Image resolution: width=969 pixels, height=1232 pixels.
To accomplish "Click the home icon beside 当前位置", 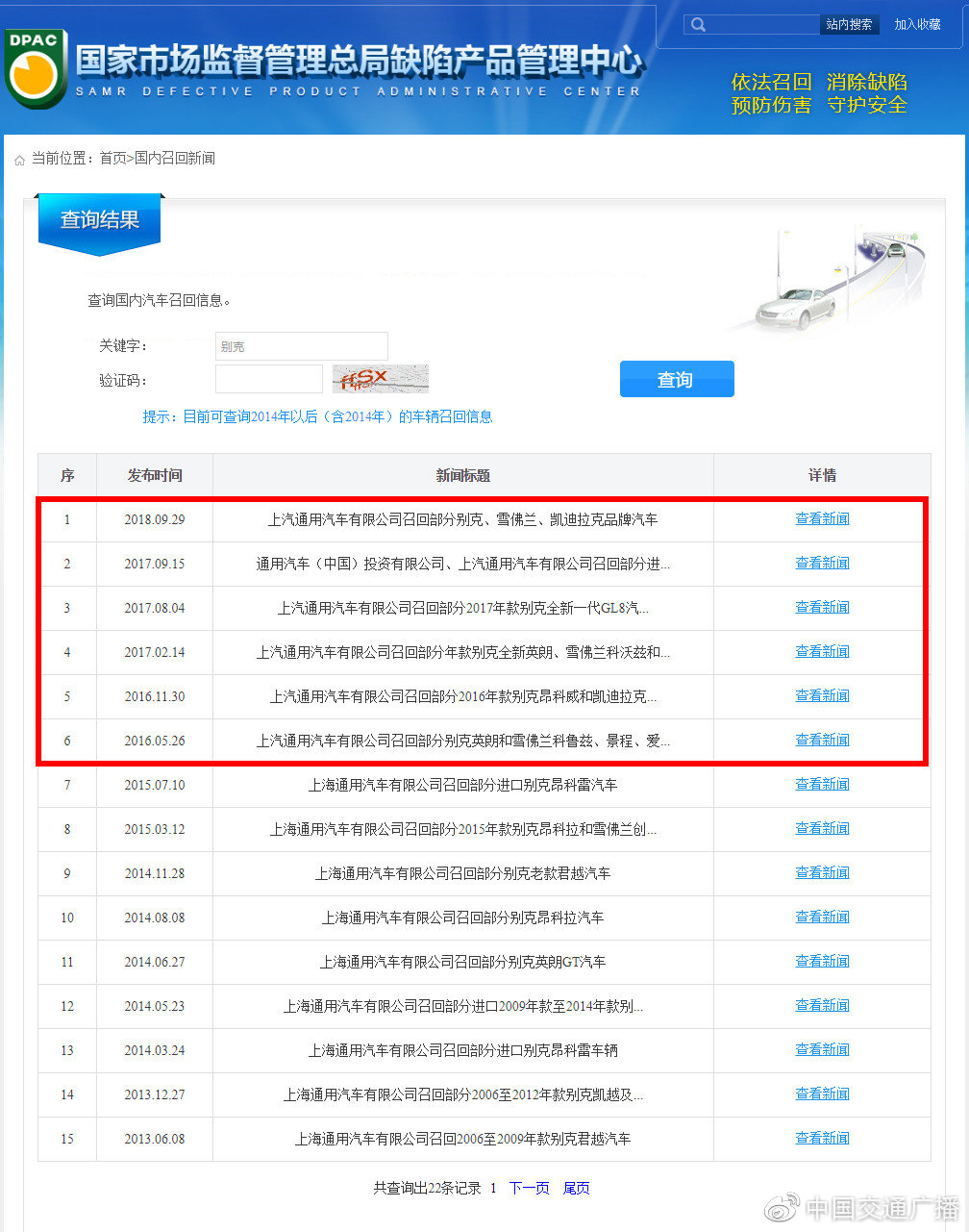I will tap(19, 160).
